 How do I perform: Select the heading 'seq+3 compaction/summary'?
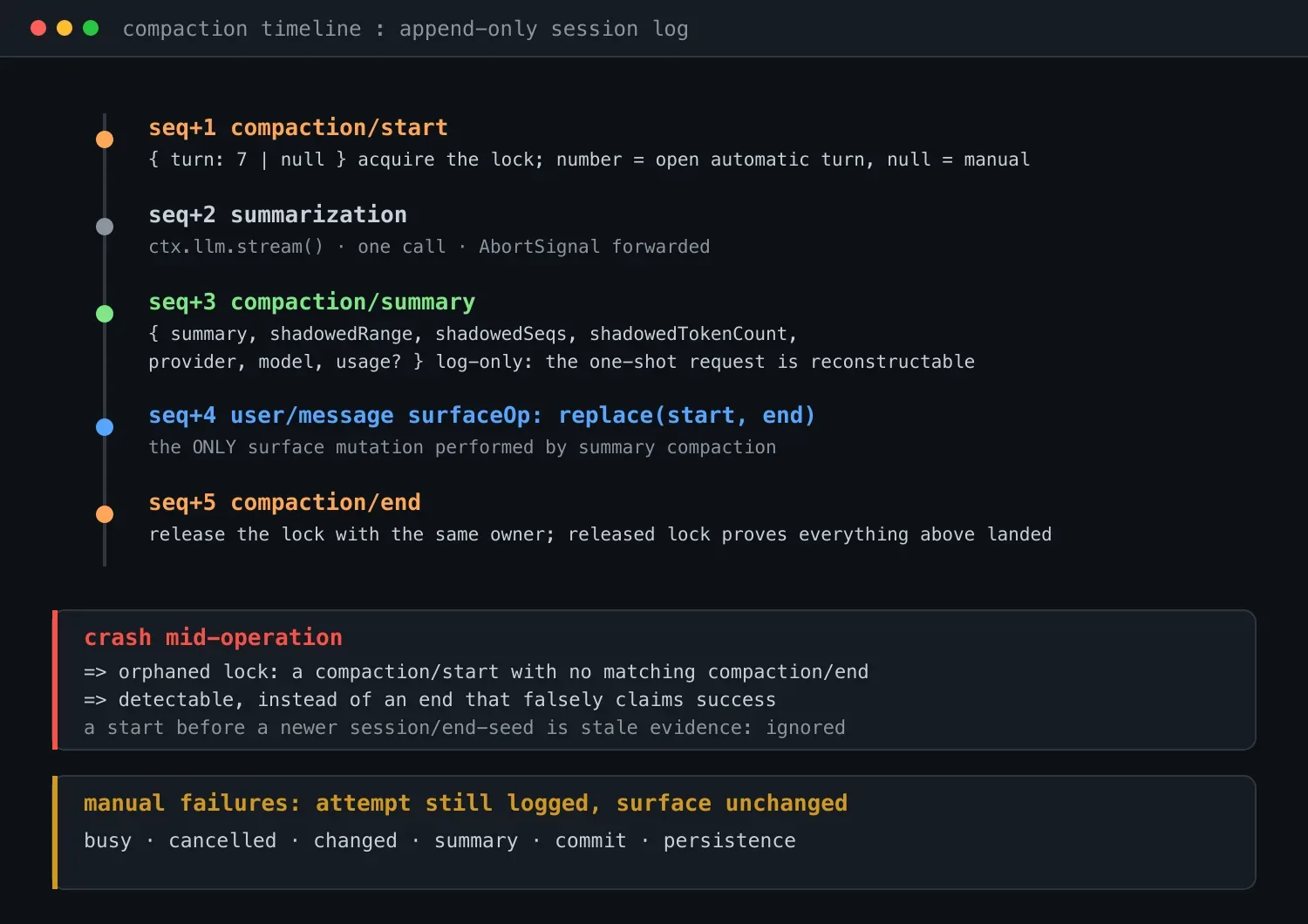point(312,302)
